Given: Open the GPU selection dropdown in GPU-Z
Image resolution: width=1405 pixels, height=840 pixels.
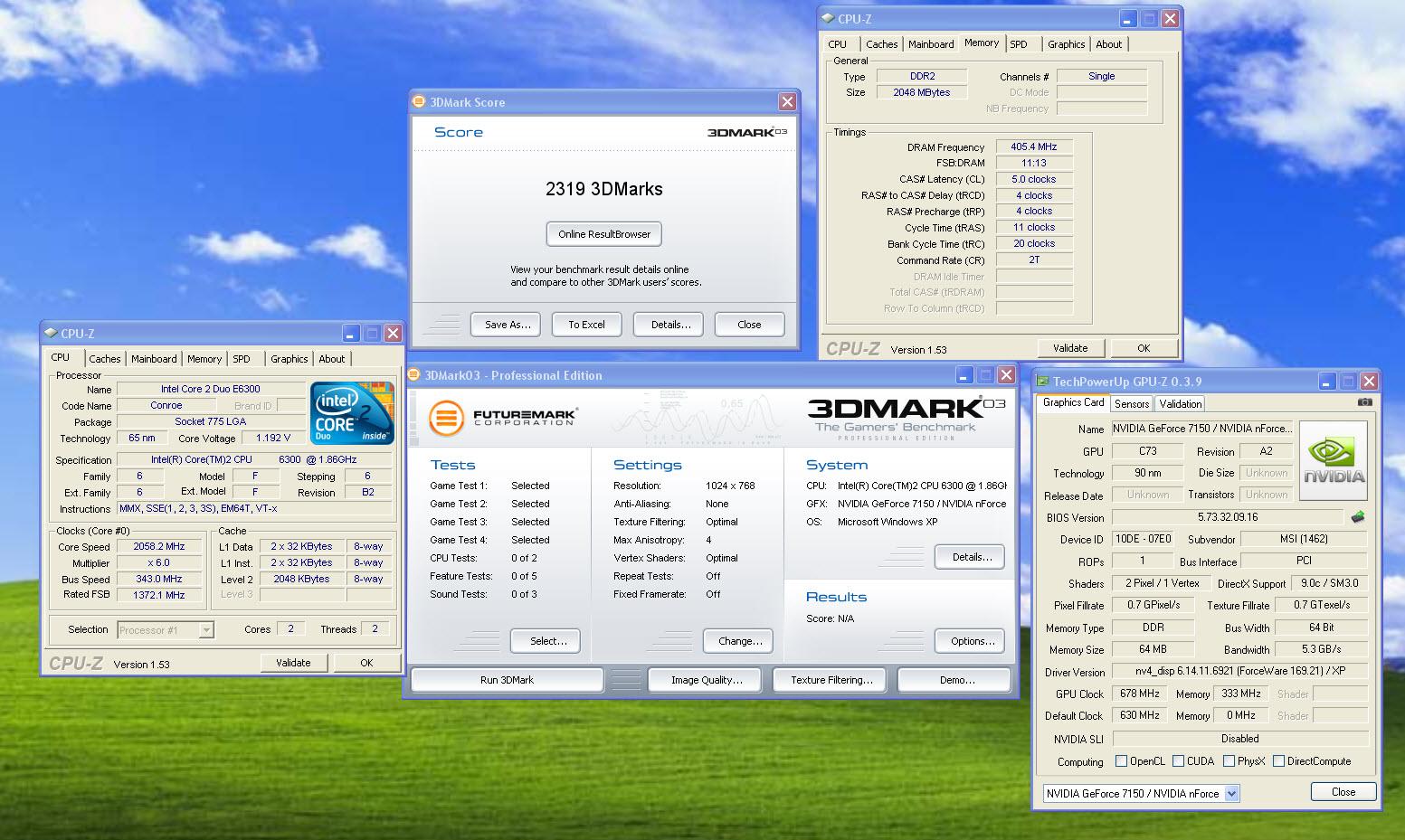Looking at the screenshot, I should tap(1231, 793).
